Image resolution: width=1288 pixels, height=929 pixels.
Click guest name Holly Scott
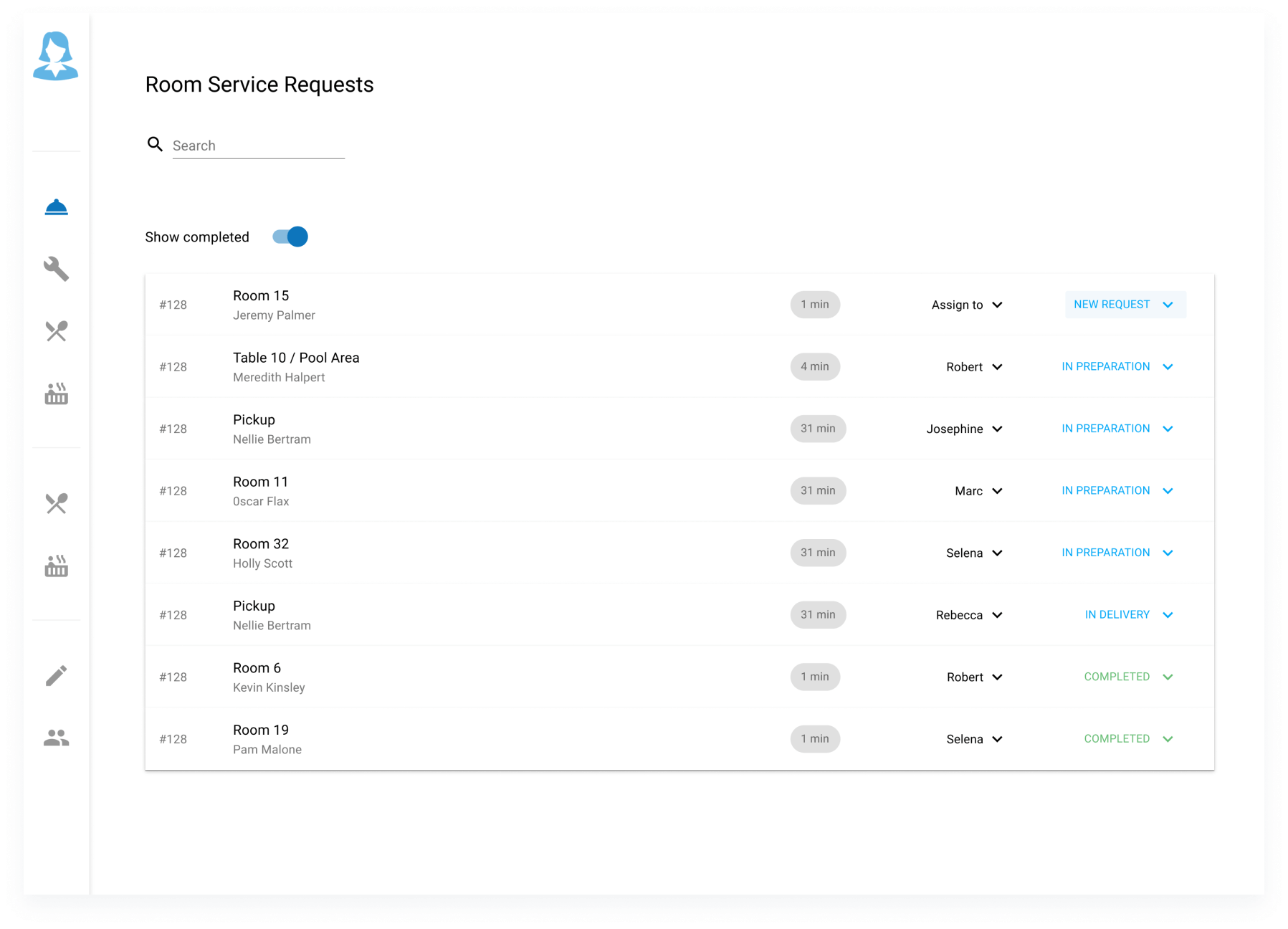(x=262, y=563)
